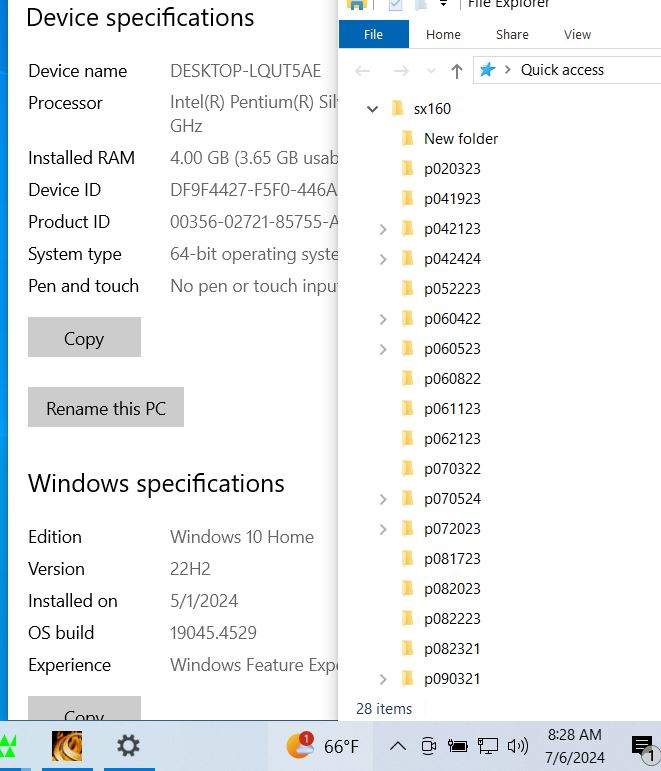Select folder p081723
The height and width of the screenshot is (771, 661).
point(452,559)
